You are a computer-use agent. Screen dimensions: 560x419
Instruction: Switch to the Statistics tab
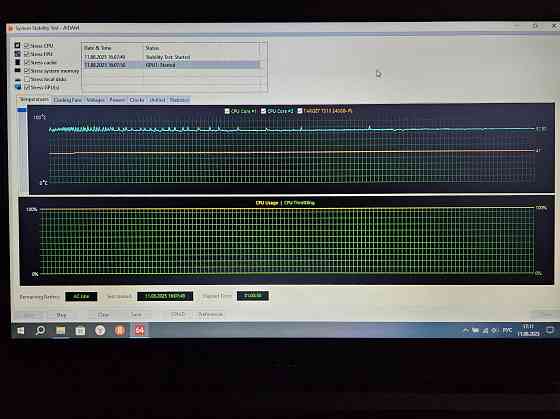[179, 100]
